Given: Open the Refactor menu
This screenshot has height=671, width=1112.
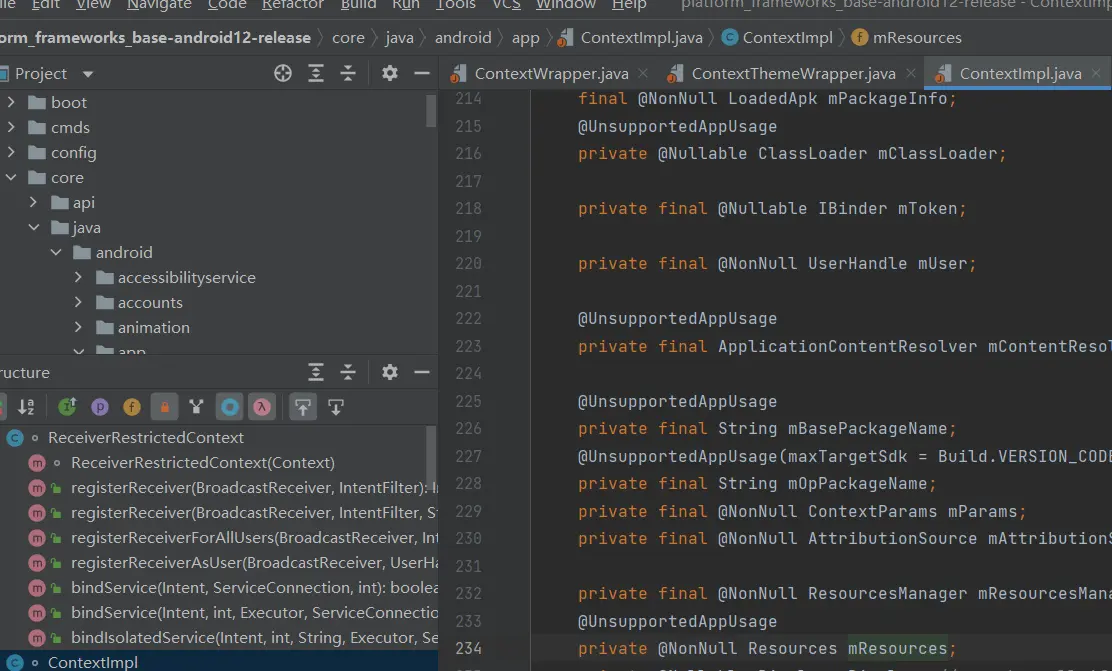Looking at the screenshot, I should (x=292, y=5).
